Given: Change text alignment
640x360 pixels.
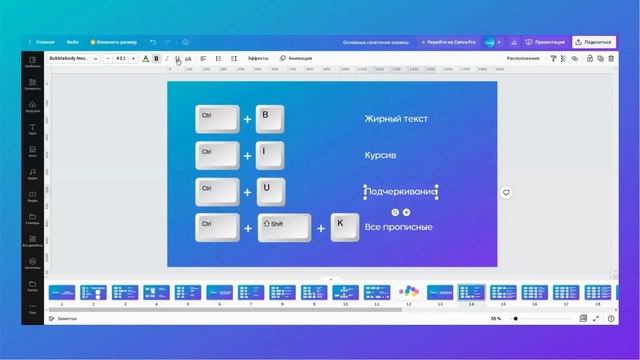Looking at the screenshot, I should tap(203, 59).
